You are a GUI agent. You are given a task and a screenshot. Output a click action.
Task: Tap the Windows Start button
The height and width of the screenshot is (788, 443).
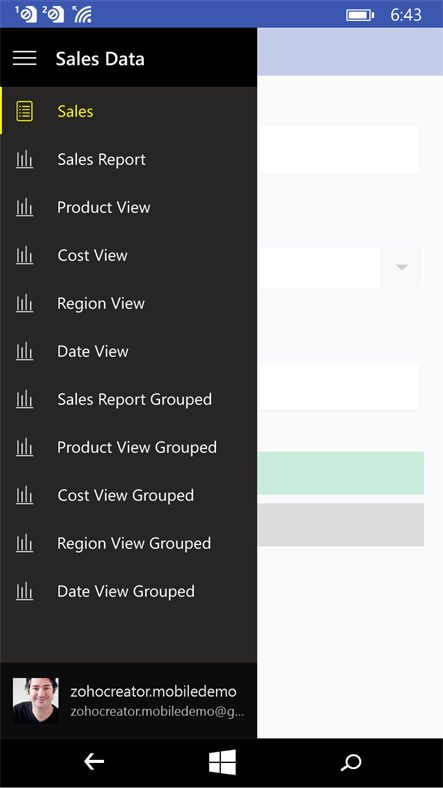coord(222,762)
